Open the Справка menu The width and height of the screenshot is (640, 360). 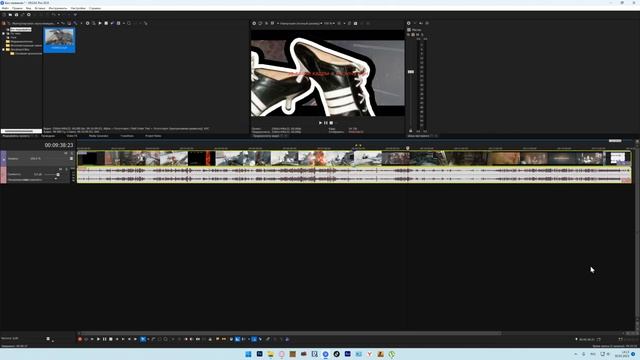95,8
